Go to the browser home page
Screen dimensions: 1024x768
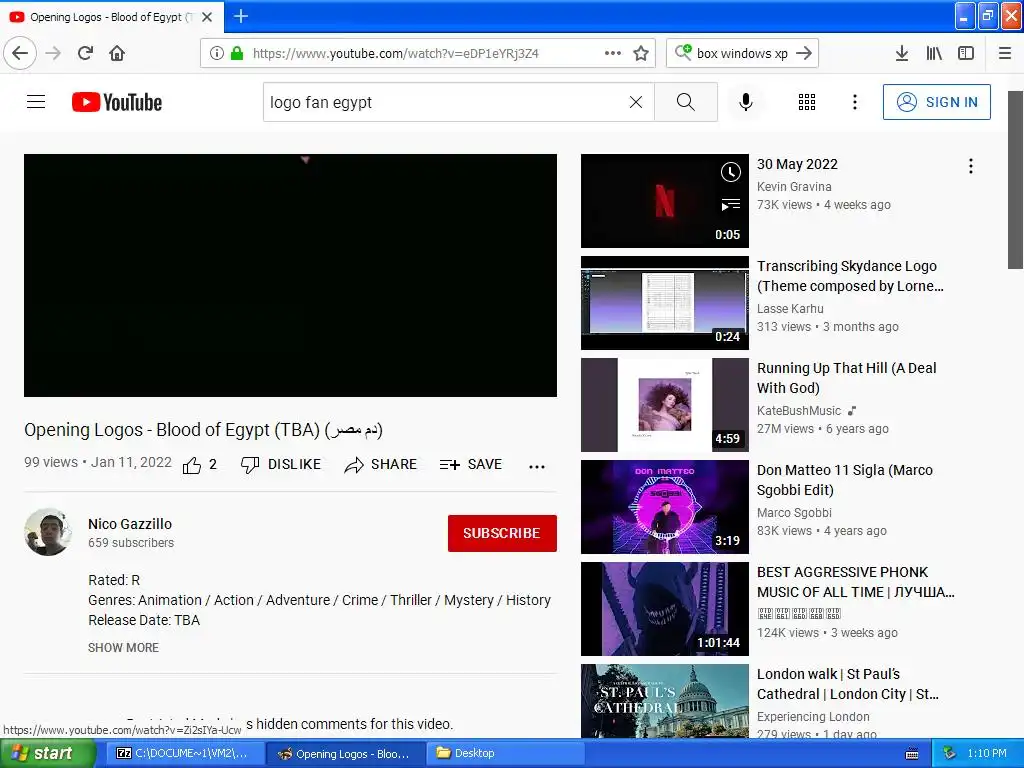pyautogui.click(x=117, y=53)
